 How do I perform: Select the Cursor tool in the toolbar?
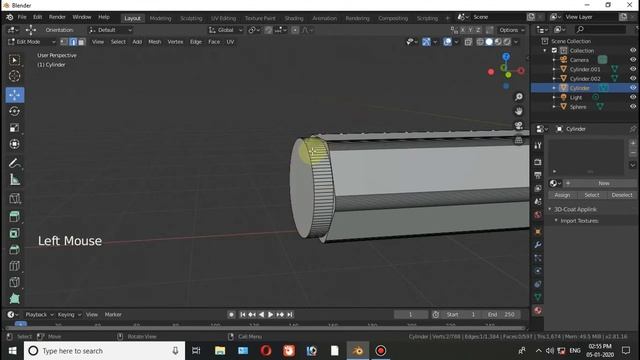(14, 76)
